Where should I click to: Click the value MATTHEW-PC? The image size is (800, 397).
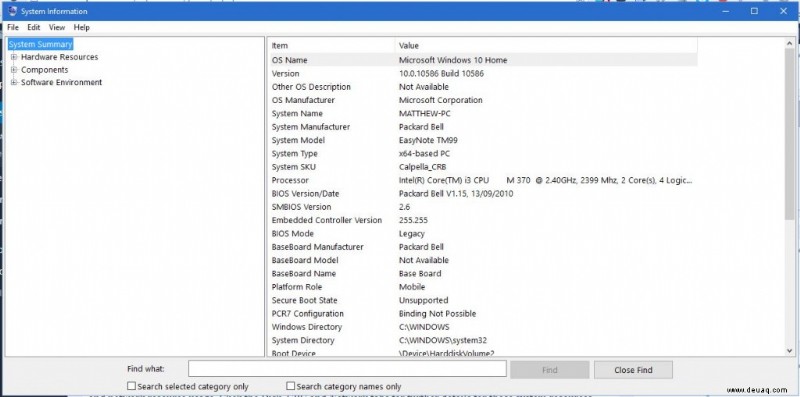[x=425, y=113]
